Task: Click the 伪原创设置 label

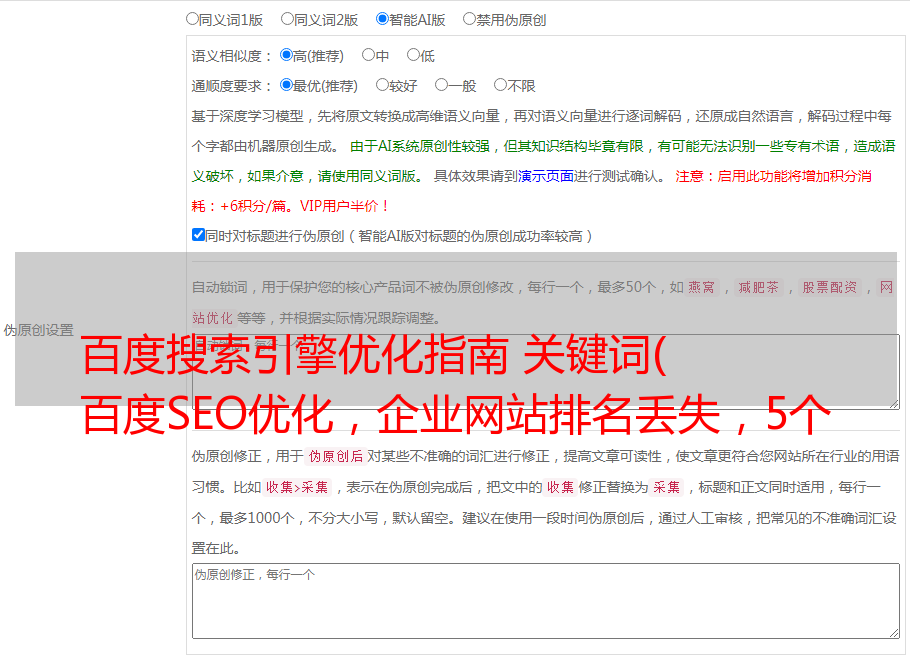Action: (39, 330)
